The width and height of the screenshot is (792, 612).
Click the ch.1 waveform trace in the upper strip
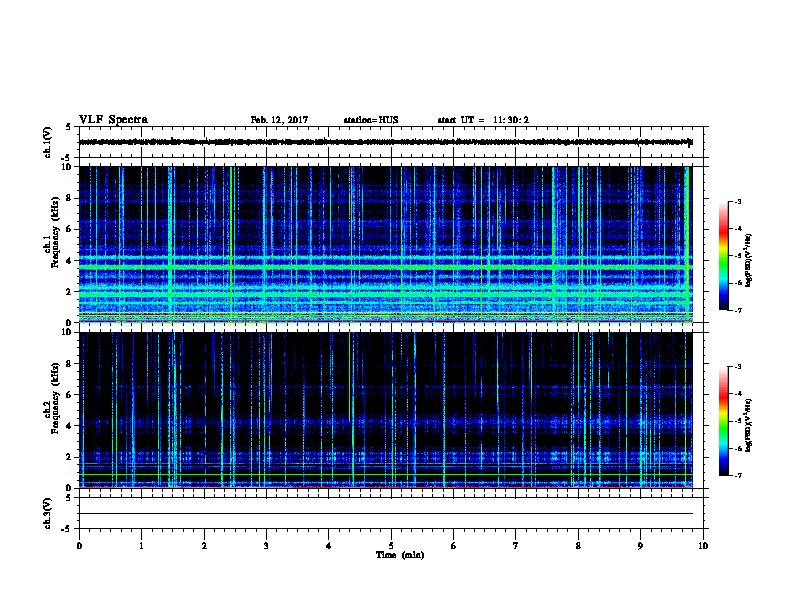point(386,142)
